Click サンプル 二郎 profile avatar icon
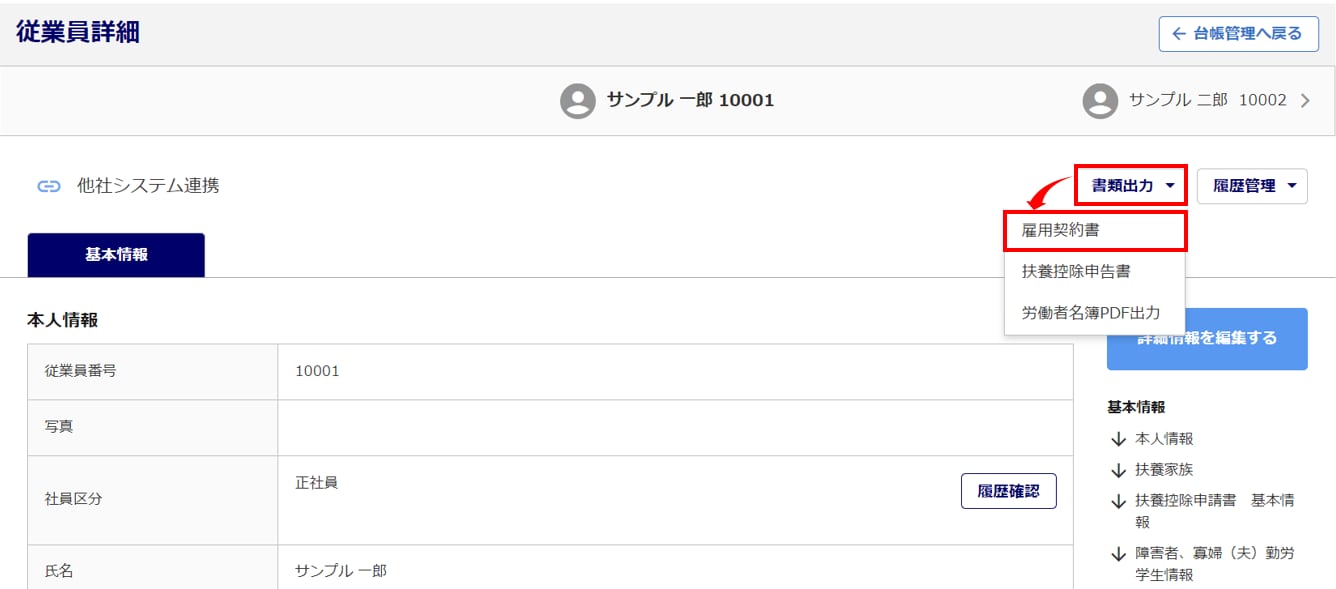Viewport: 1336px width, 589px height. (1100, 101)
